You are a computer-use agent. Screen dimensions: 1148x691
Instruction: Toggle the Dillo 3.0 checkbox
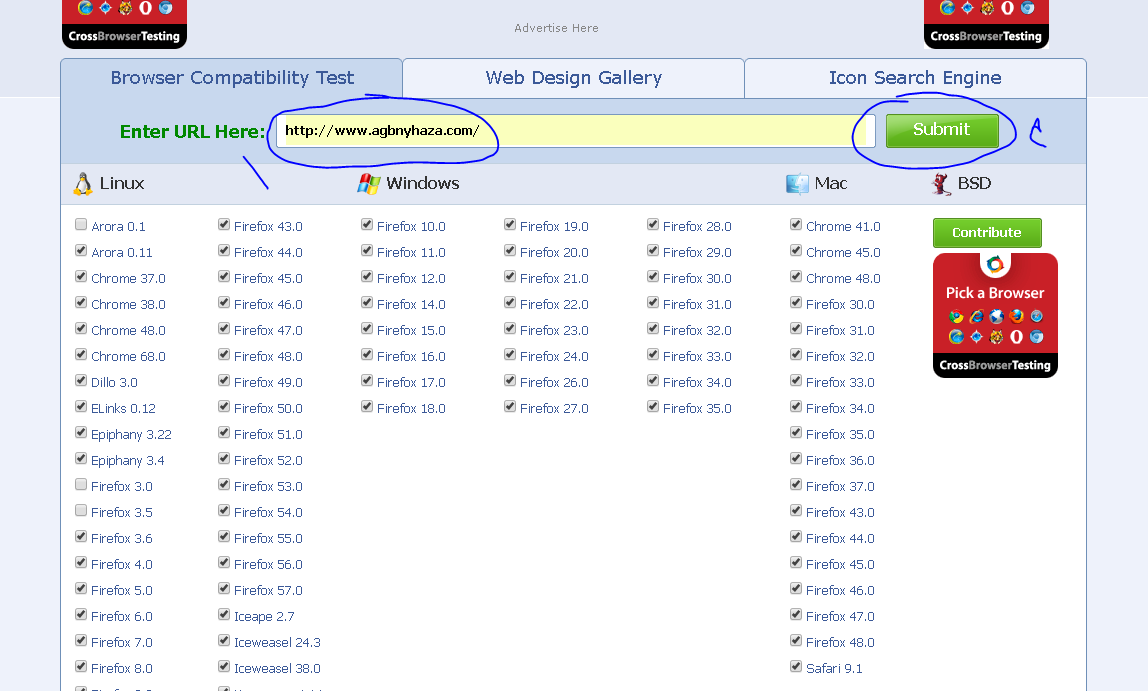point(81,381)
